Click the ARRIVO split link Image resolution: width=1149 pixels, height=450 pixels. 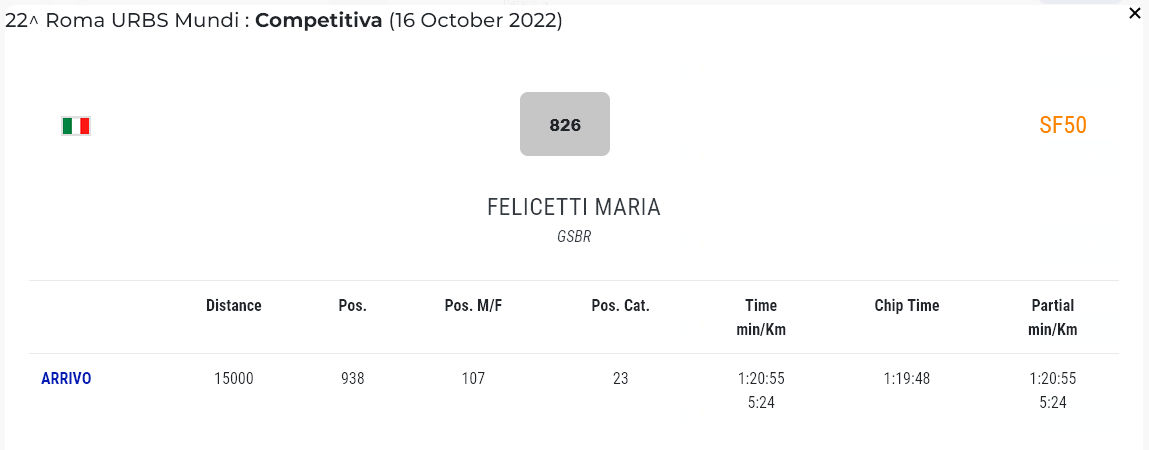(66, 378)
